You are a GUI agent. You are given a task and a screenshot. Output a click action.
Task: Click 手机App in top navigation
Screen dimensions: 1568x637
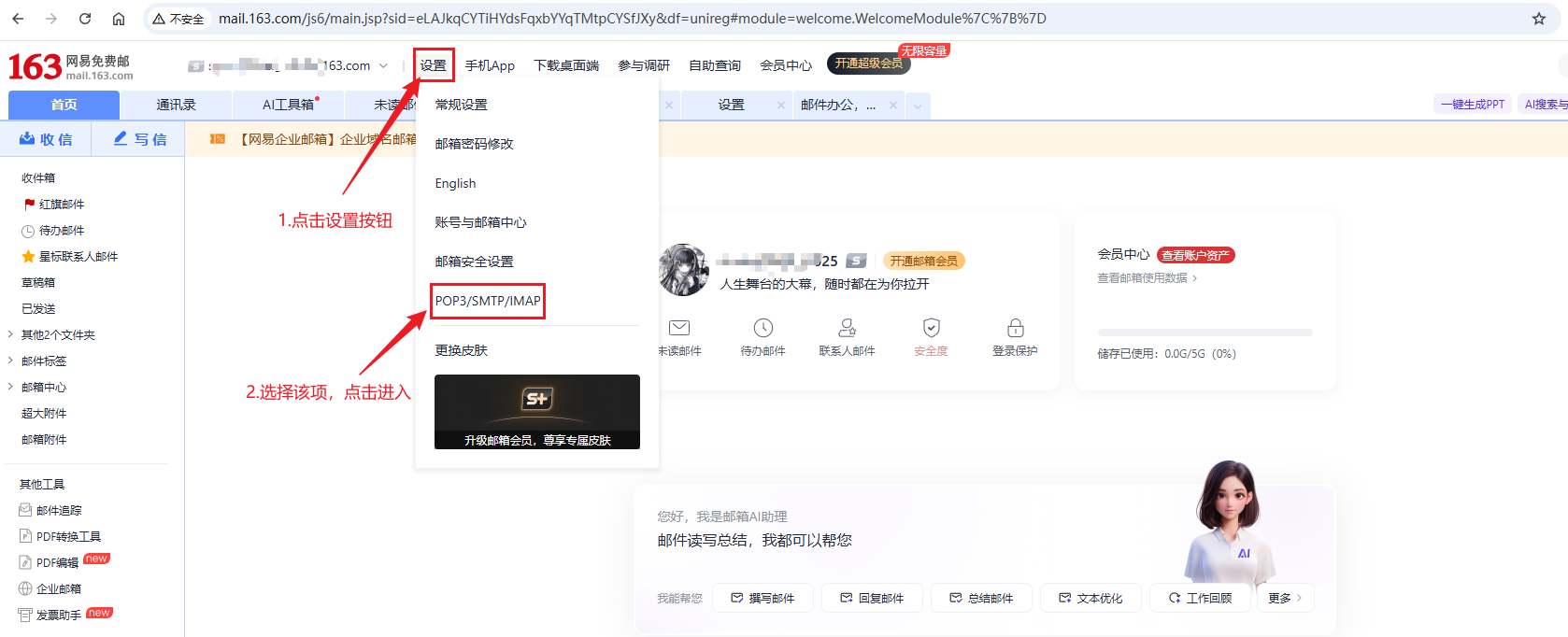coord(490,65)
